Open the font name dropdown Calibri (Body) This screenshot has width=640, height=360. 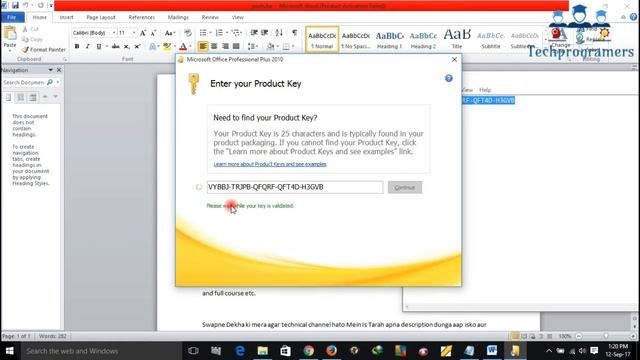click(x=114, y=33)
